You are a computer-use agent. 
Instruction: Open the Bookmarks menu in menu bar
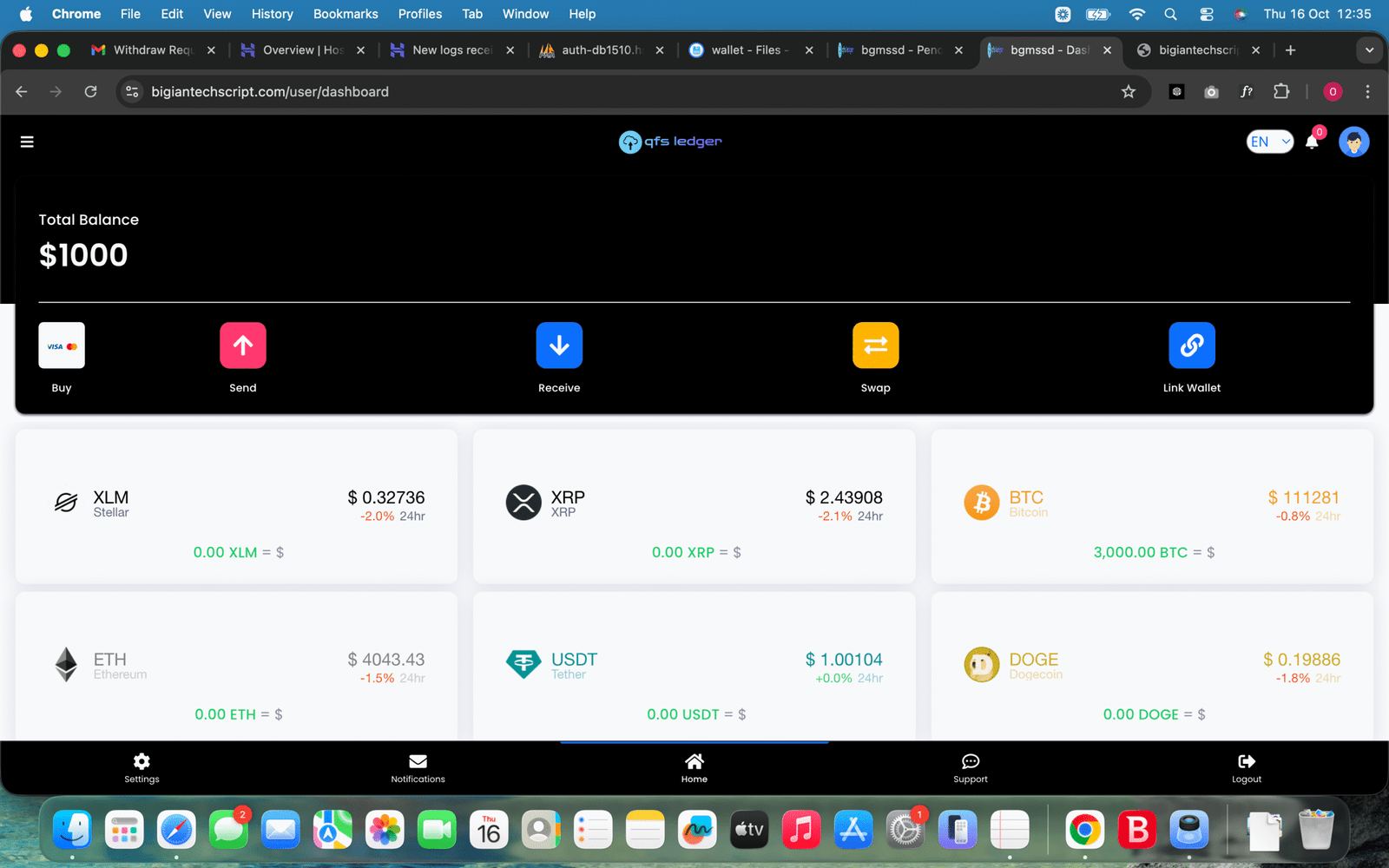point(346,14)
